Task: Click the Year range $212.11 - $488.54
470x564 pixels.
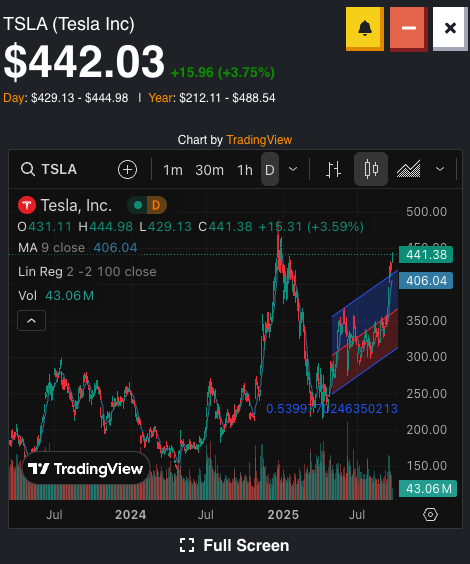Action: point(212,98)
